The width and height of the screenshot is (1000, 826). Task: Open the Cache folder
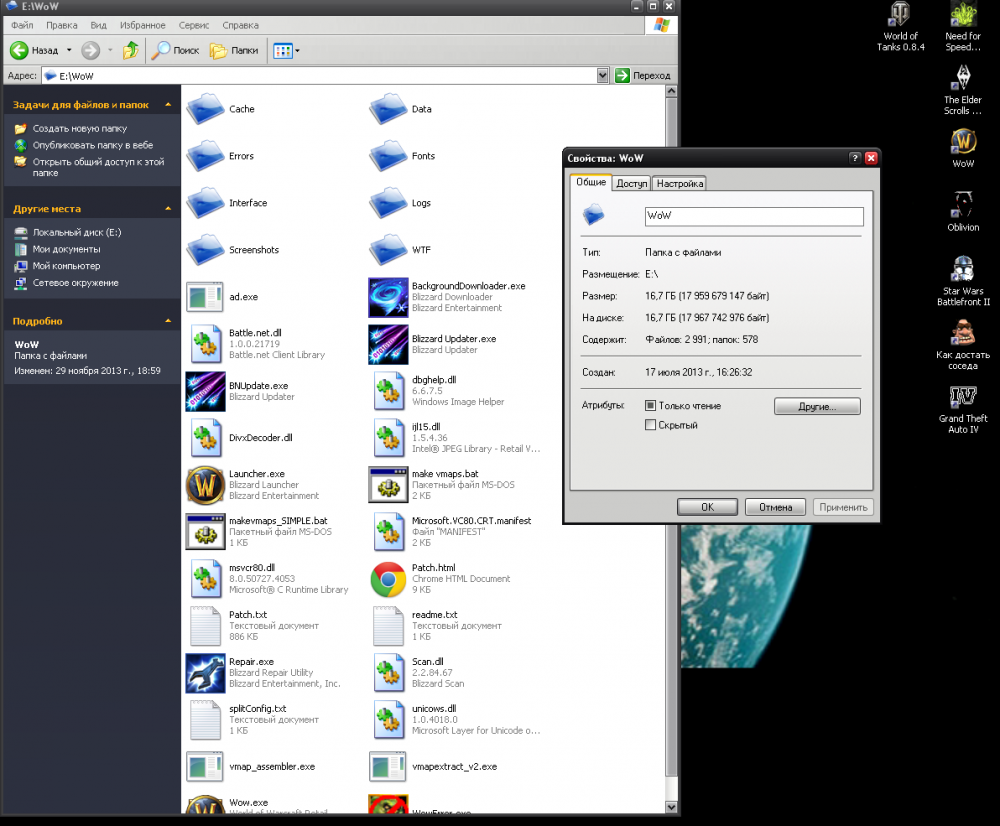pos(205,109)
